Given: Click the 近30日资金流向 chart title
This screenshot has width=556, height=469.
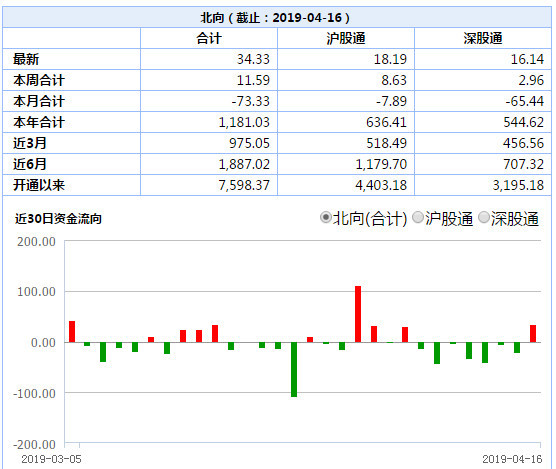Looking at the screenshot, I should 58,219.
